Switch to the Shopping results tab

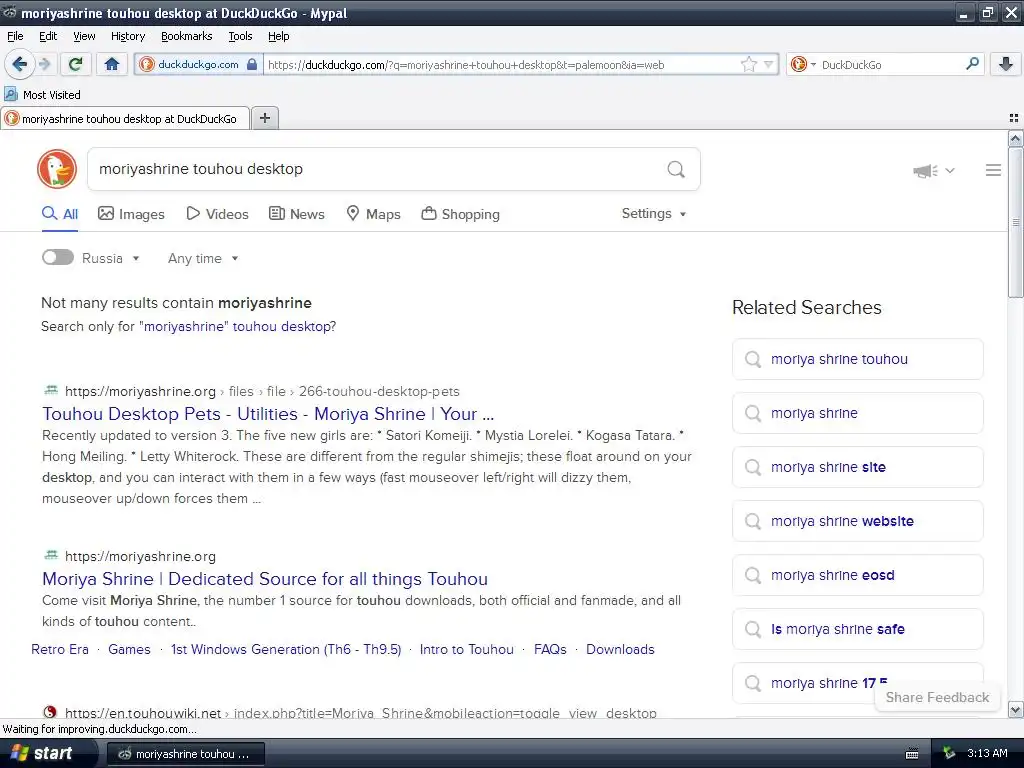click(x=460, y=214)
